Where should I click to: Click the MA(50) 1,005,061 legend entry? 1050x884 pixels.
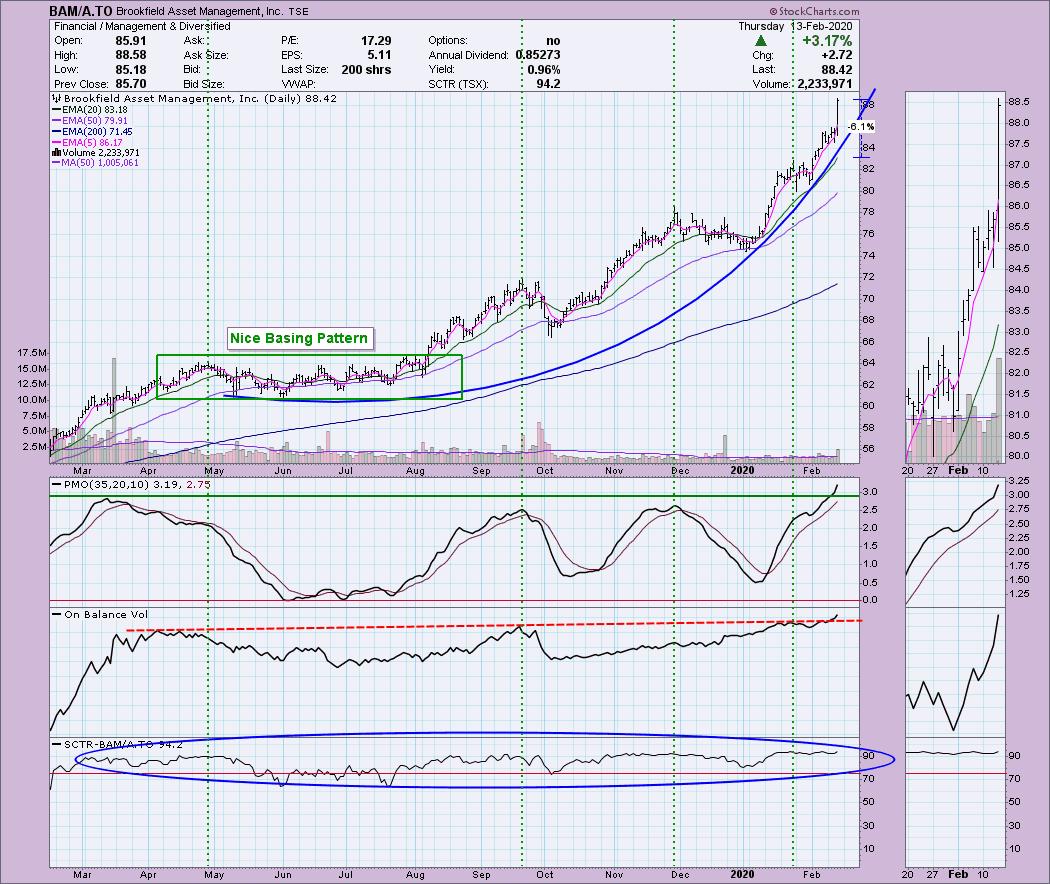95,163
